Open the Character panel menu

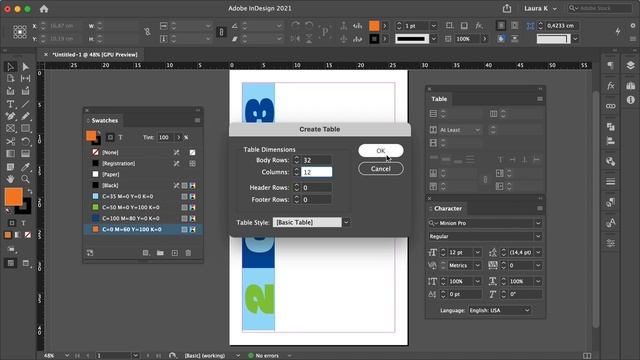tap(540, 208)
